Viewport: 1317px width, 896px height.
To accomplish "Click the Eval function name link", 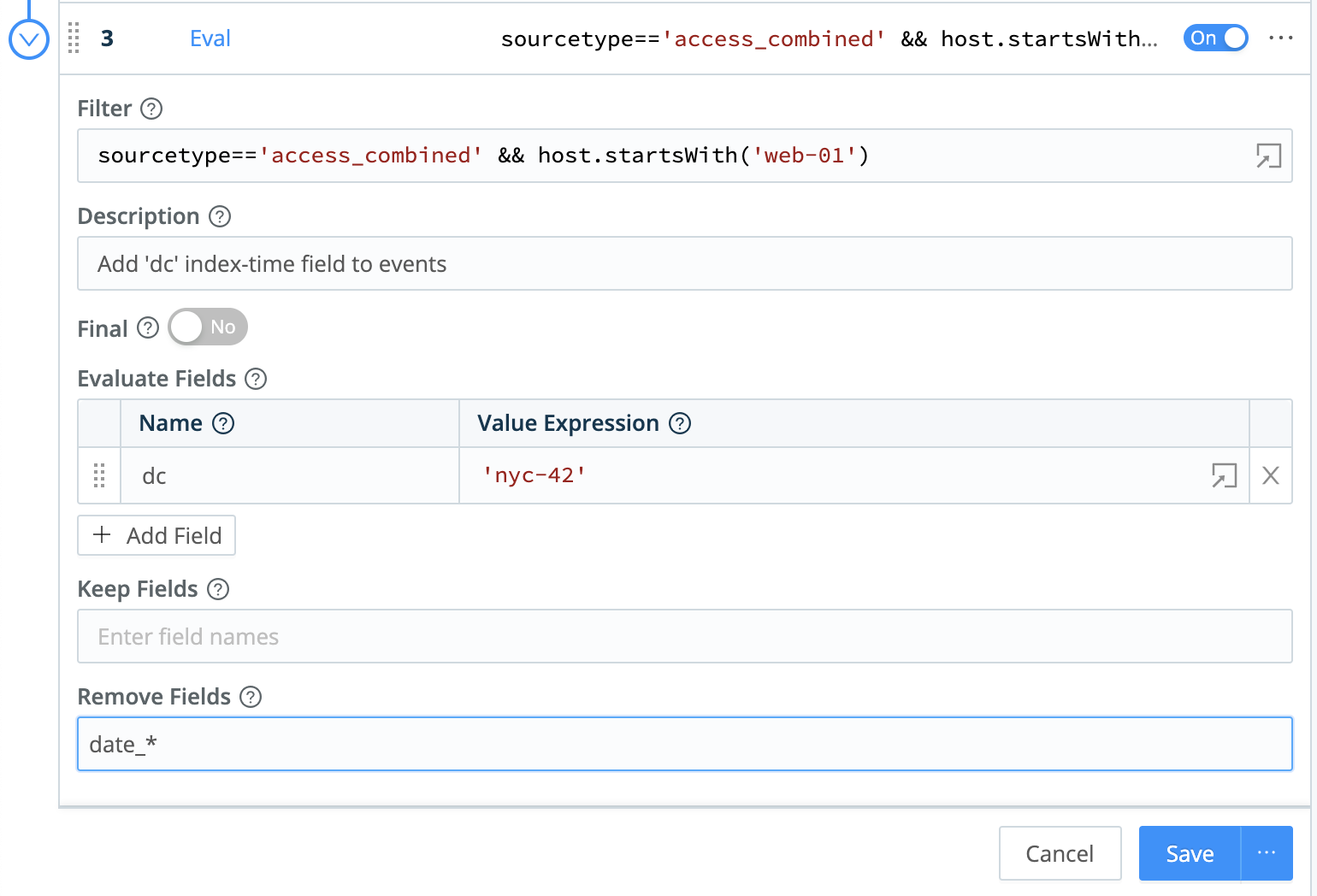I will (210, 38).
